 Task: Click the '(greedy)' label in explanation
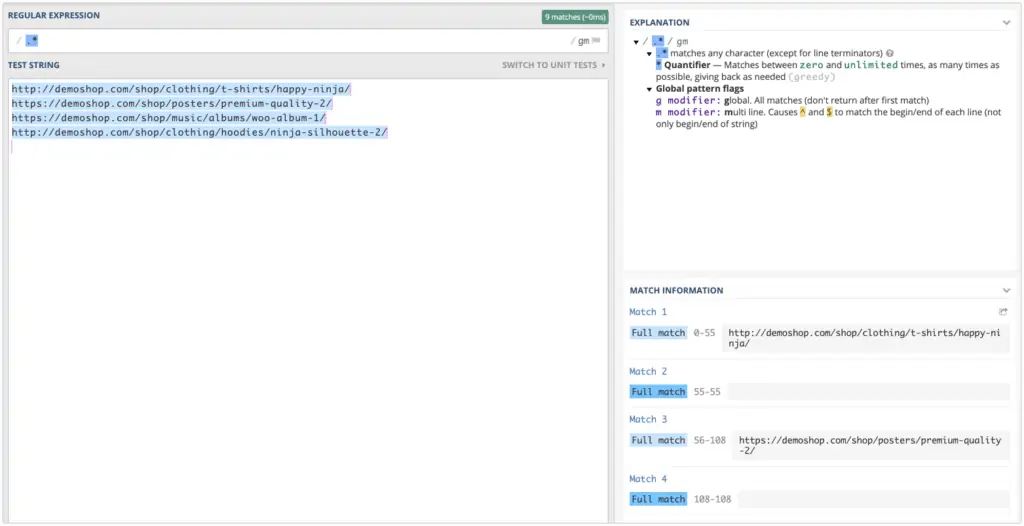(x=812, y=77)
